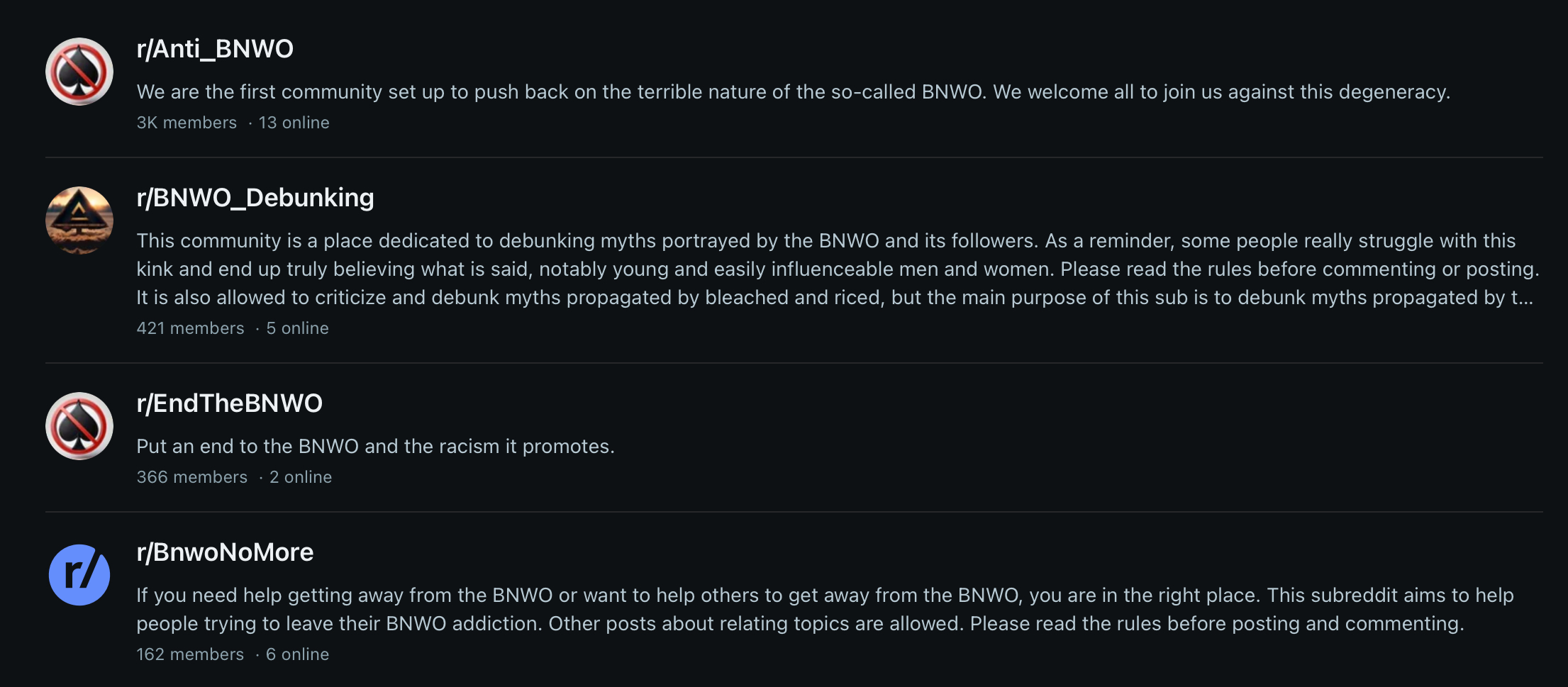Open the r/BNWO_Debunking pyramid avatar
Viewport: 1568px width, 687px height.
pyautogui.click(x=79, y=220)
